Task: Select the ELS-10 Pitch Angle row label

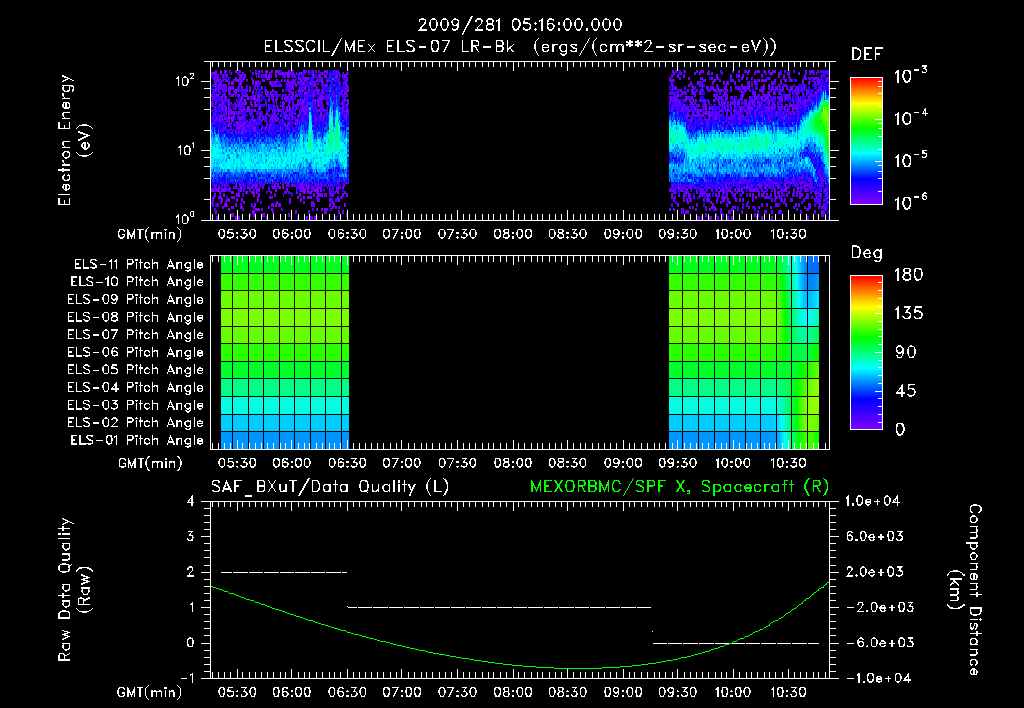Action: point(137,282)
